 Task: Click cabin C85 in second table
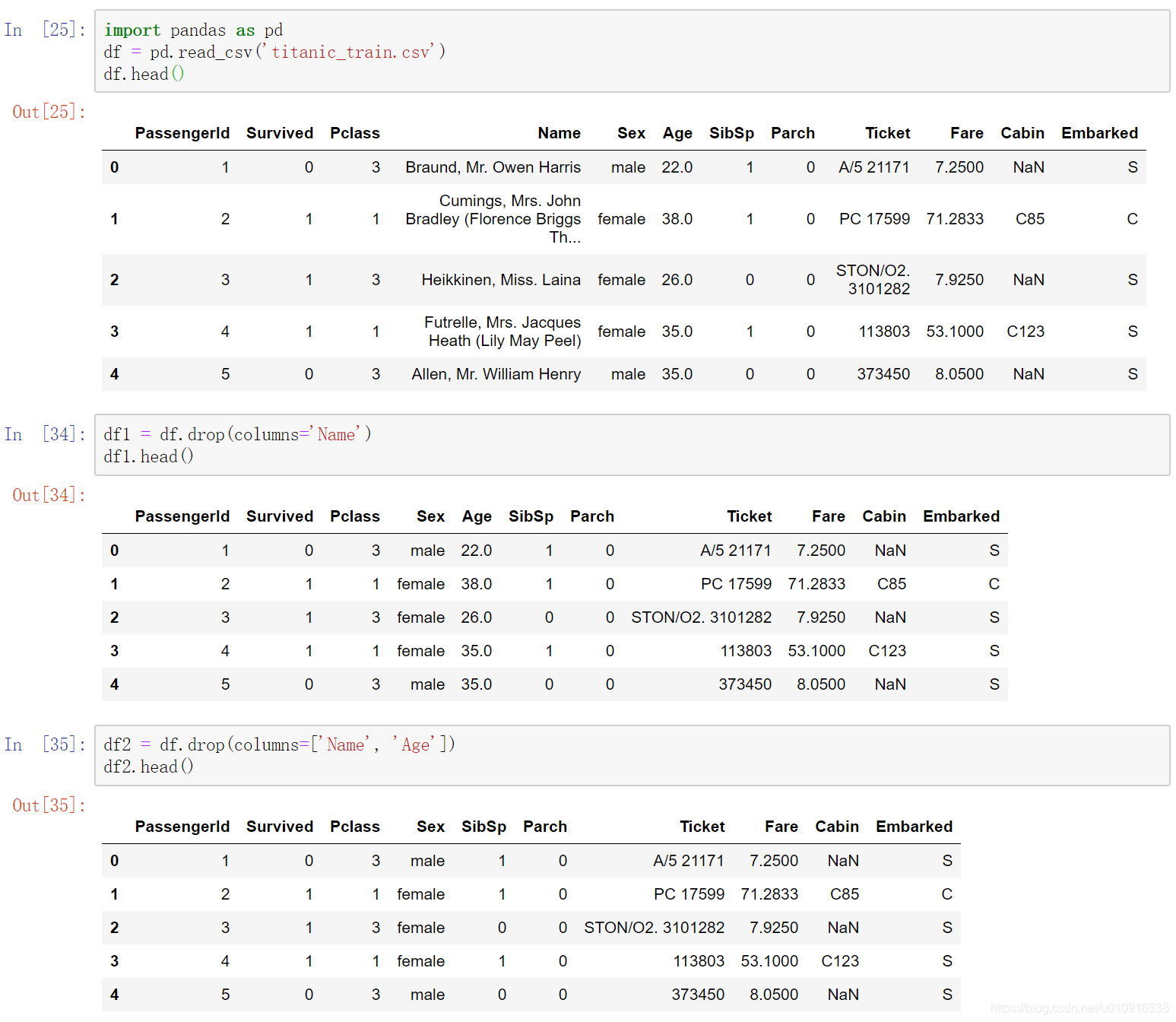(891, 584)
